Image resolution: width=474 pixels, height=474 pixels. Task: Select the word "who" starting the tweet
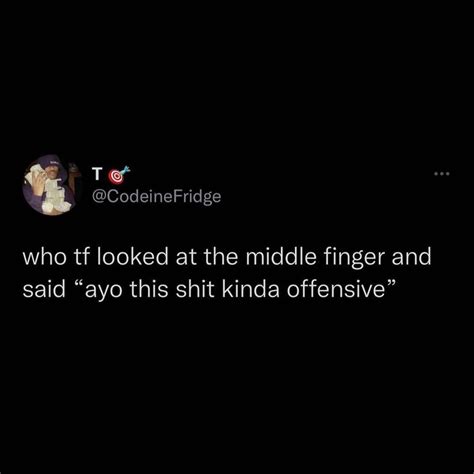[44, 257]
